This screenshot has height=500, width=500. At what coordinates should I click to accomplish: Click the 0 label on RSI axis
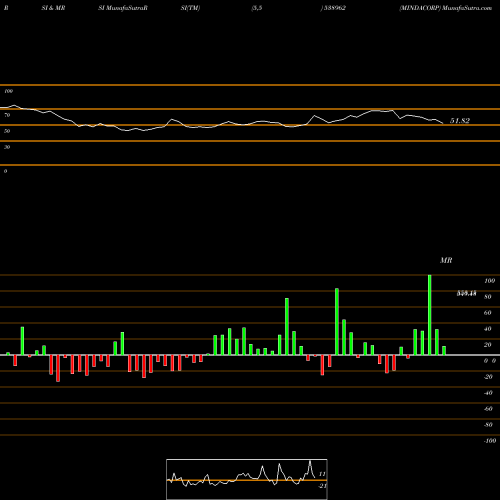tap(5, 171)
